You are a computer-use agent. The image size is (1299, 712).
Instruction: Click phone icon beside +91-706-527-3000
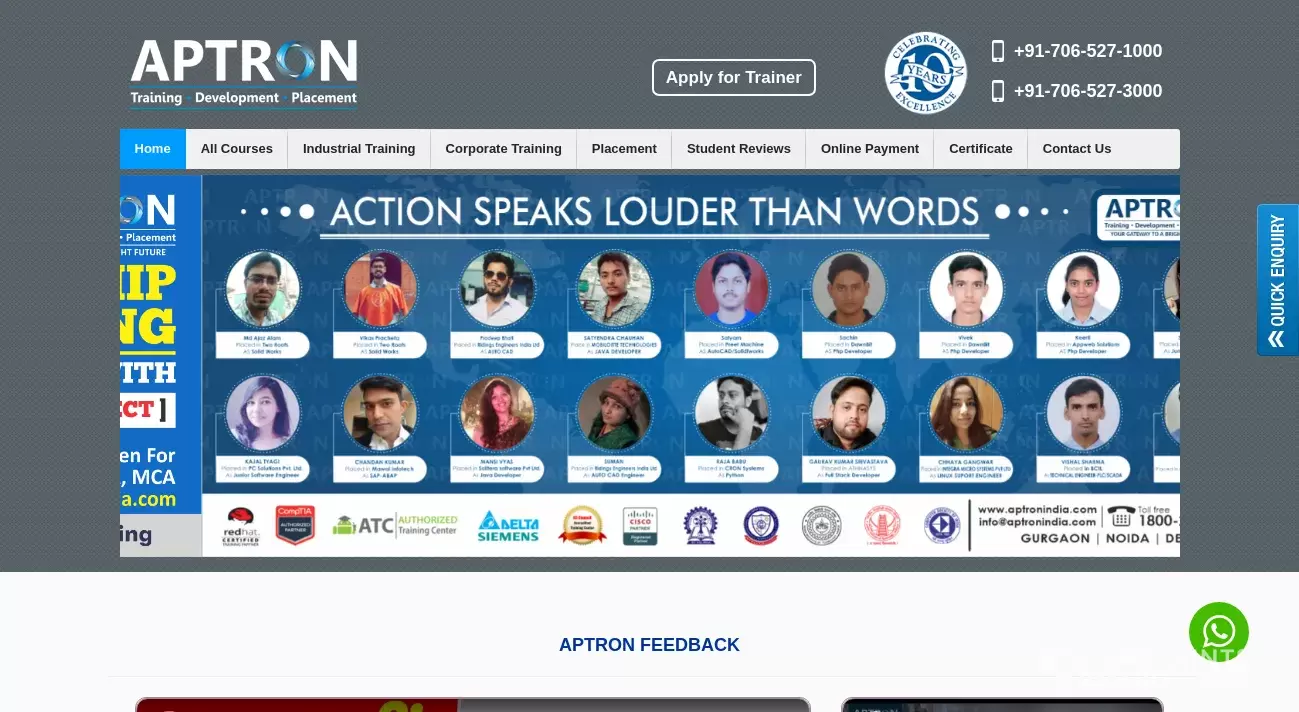point(997,91)
